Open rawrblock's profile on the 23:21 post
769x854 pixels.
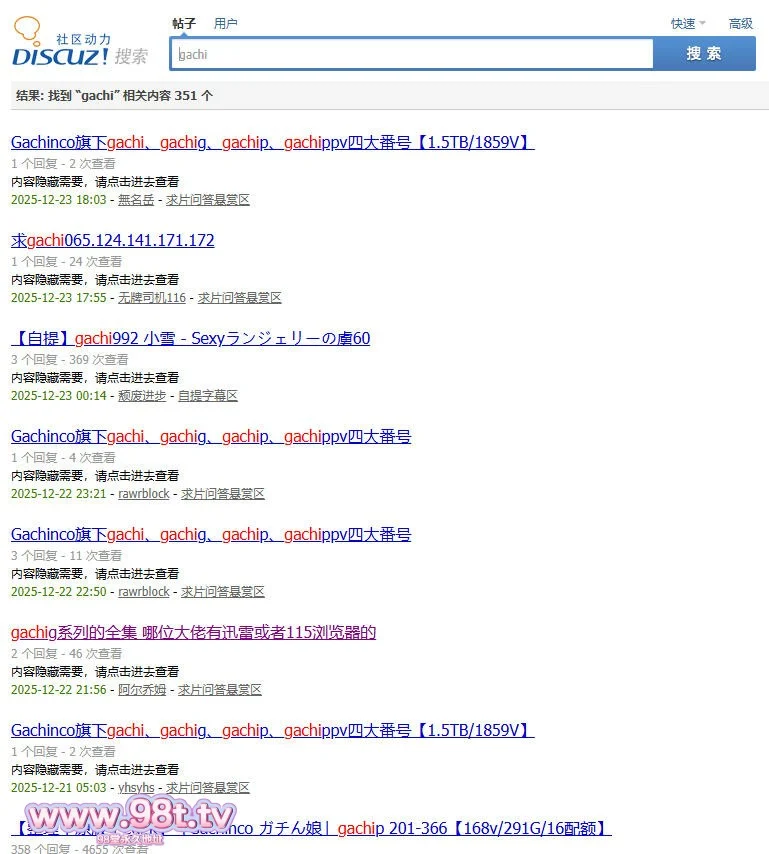pyautogui.click(x=144, y=494)
